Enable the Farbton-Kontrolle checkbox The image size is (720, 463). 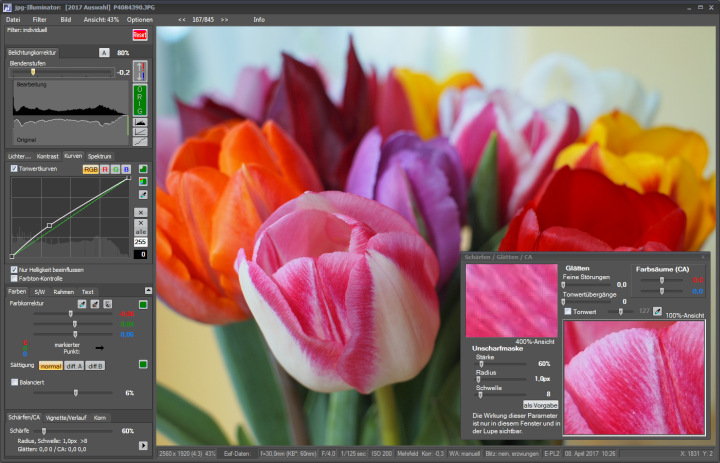click(x=14, y=278)
